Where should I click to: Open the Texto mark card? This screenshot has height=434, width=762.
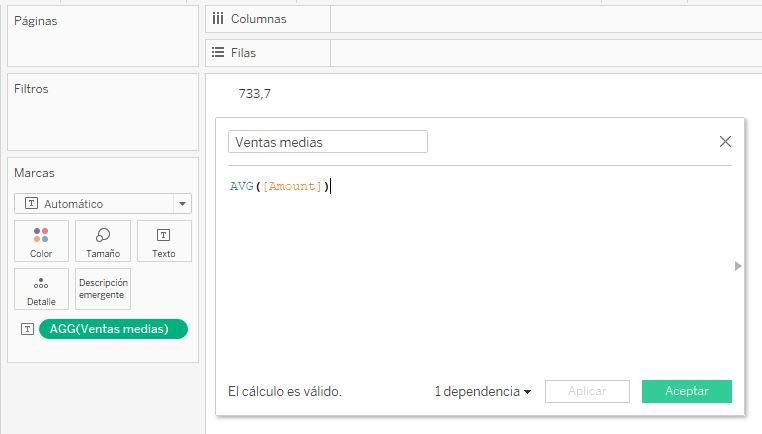point(164,241)
